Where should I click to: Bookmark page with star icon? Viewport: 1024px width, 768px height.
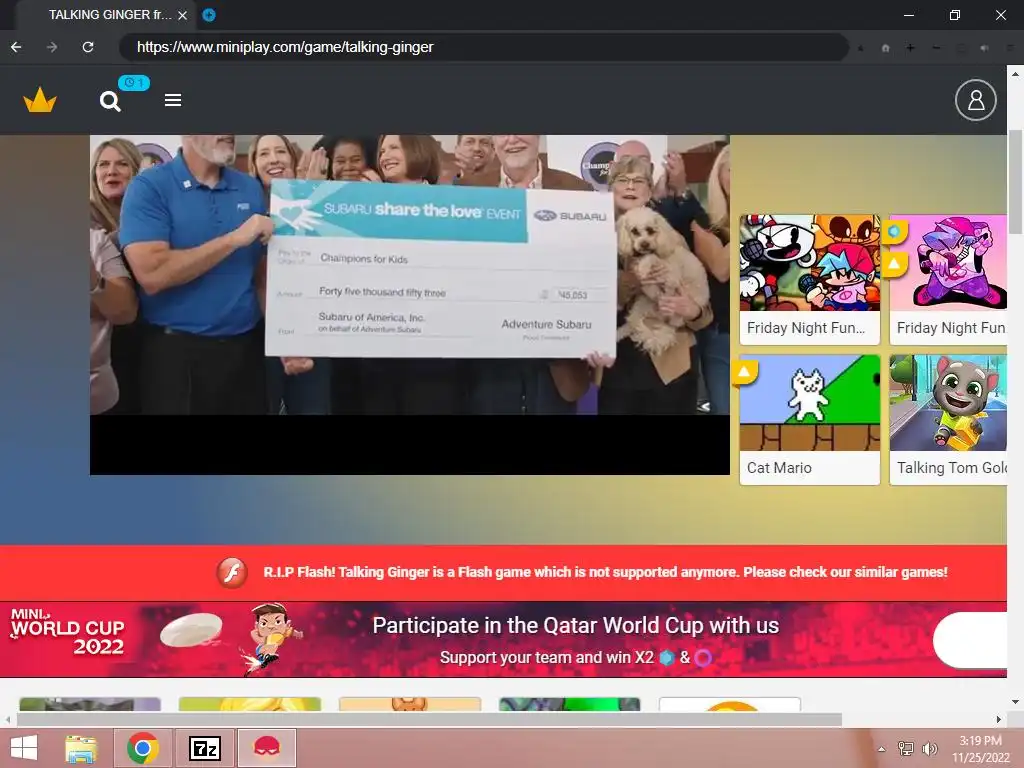tap(861, 48)
